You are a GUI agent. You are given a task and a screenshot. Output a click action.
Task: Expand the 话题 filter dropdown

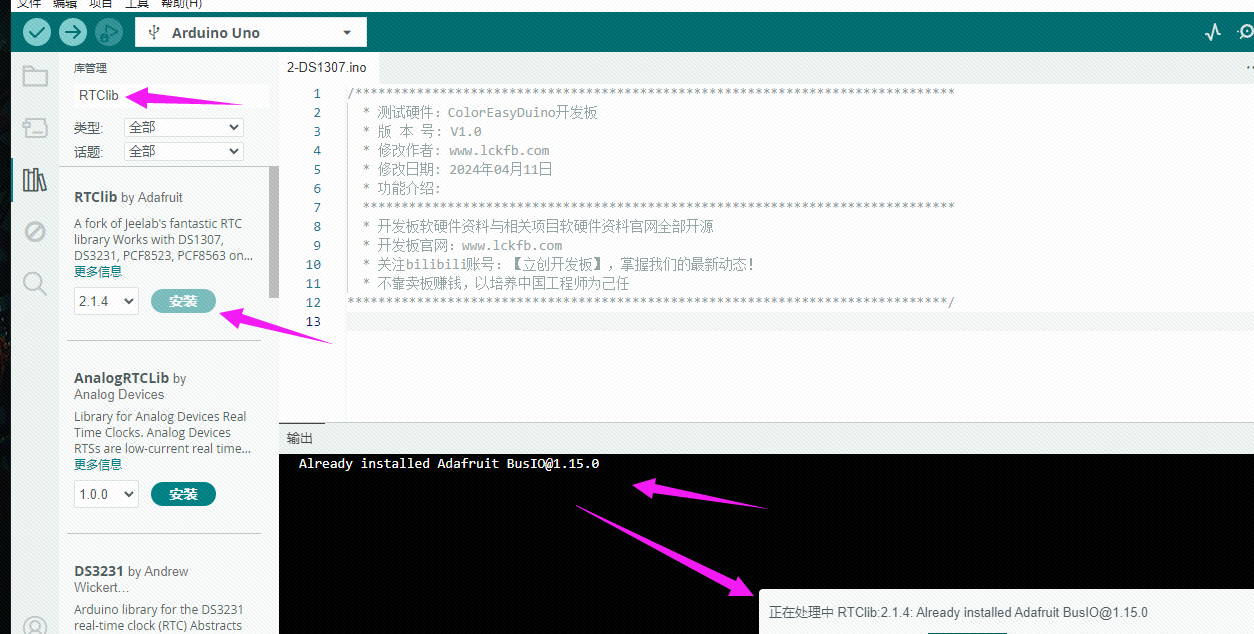(x=184, y=151)
